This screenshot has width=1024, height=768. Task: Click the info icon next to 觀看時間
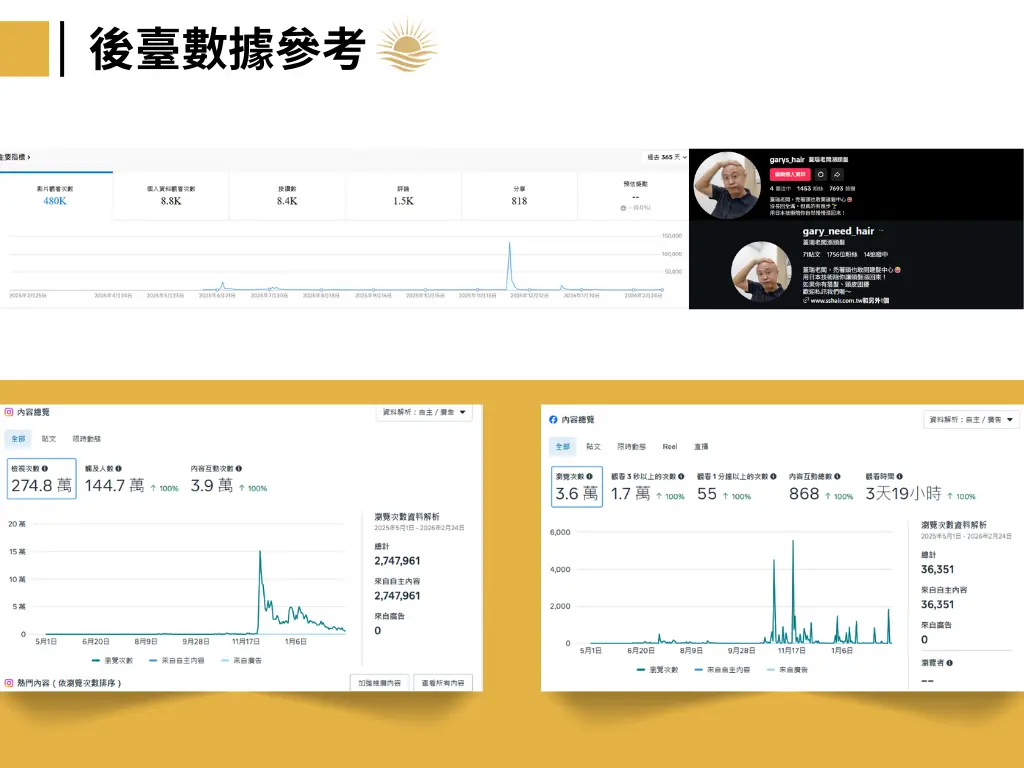pyautogui.click(x=901, y=477)
